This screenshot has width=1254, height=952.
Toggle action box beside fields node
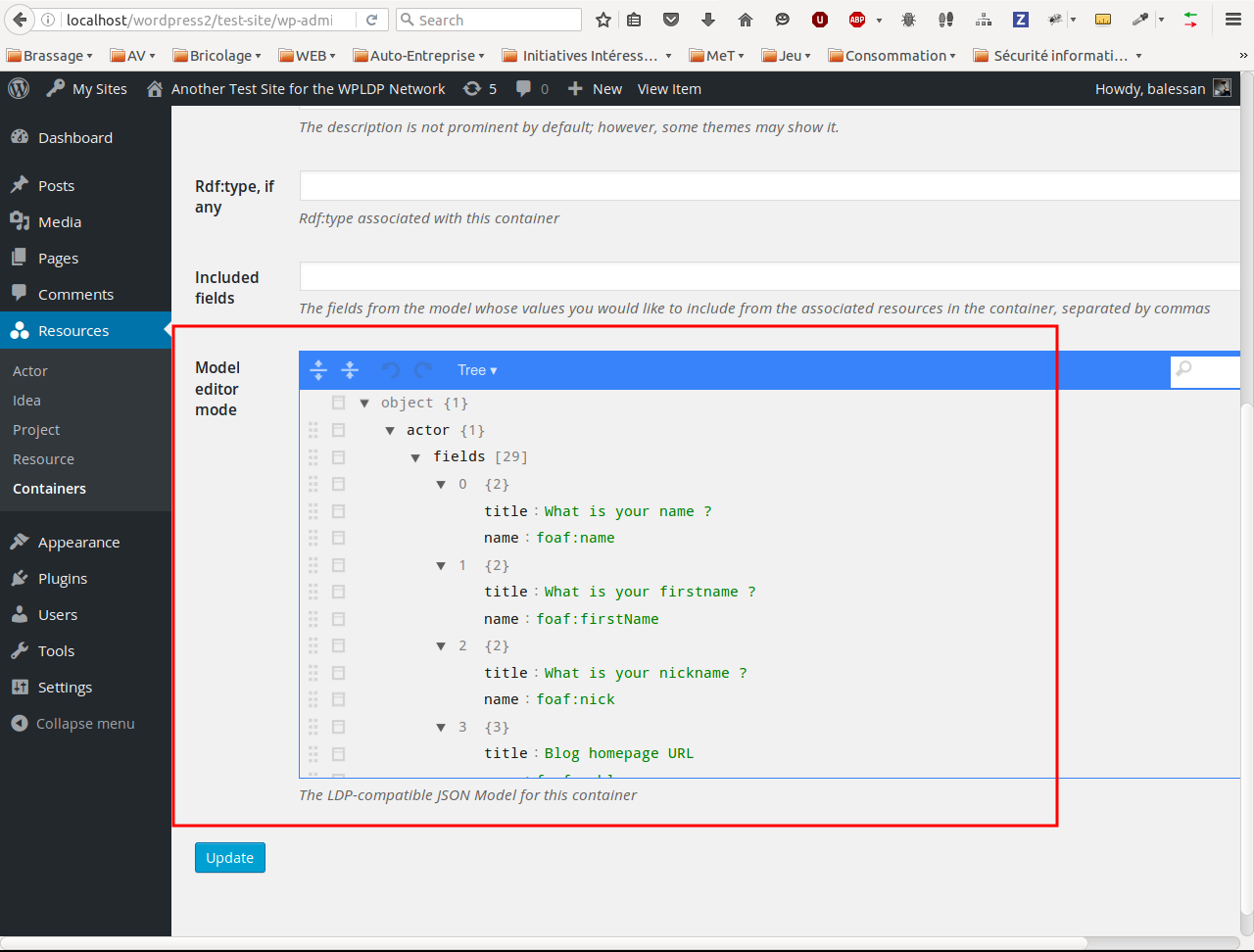click(338, 457)
